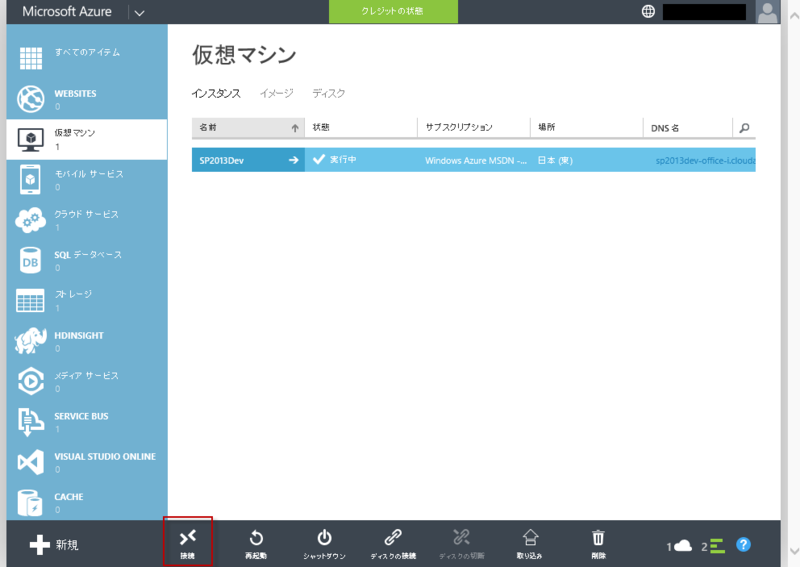
Task: Select WEBSITES label in sidebar
Action: (75, 93)
